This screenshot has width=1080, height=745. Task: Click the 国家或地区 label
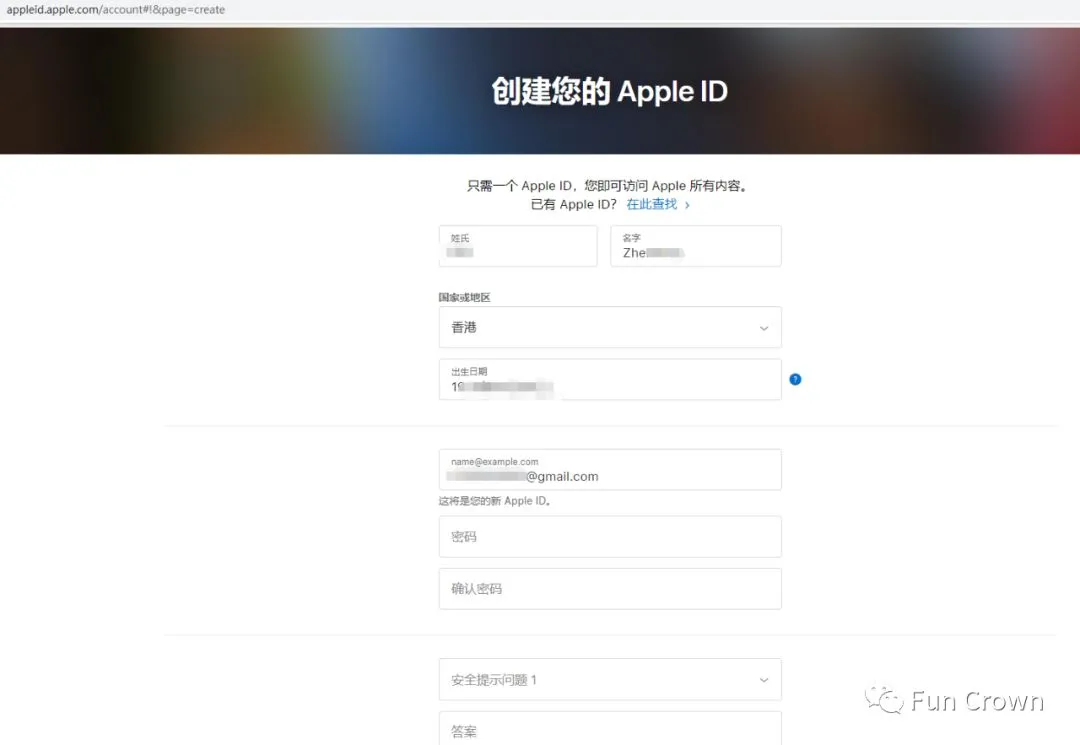point(464,297)
